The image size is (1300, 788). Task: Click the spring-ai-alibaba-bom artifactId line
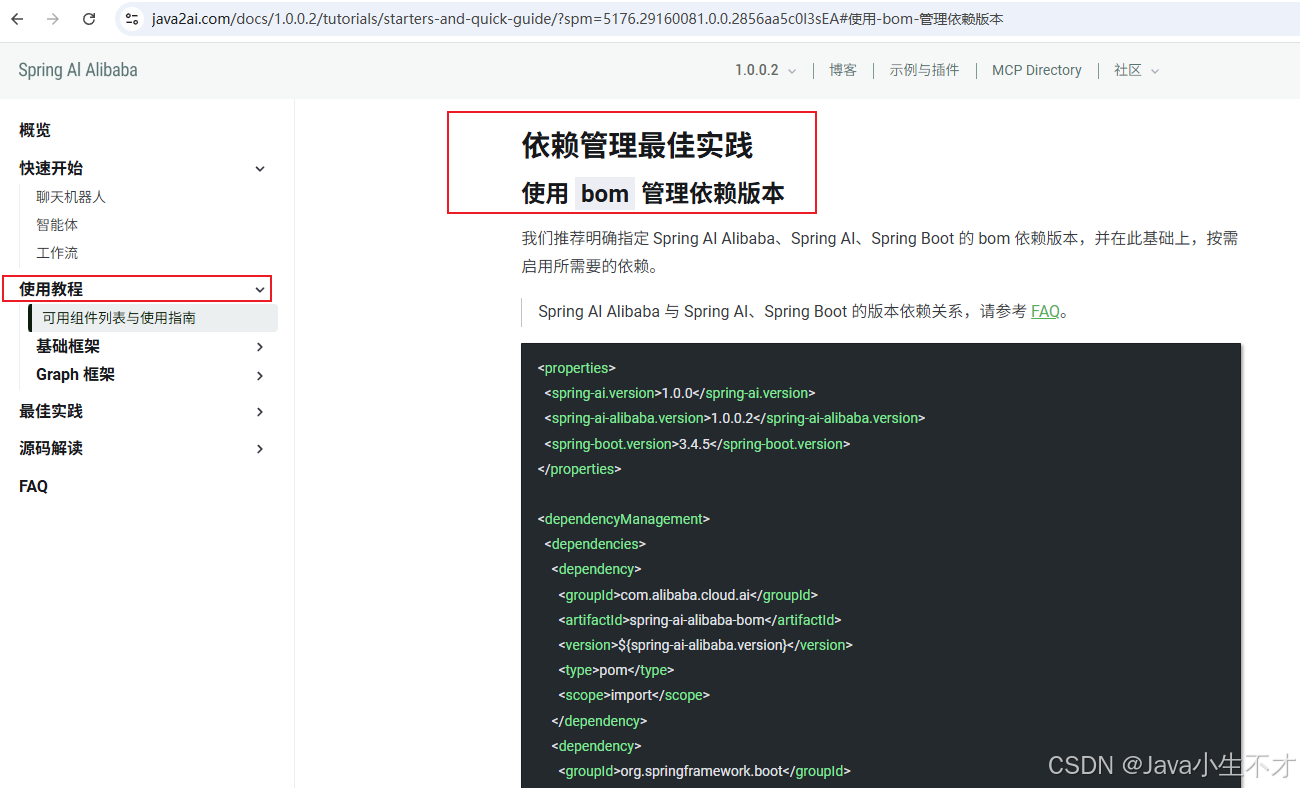[700, 619]
